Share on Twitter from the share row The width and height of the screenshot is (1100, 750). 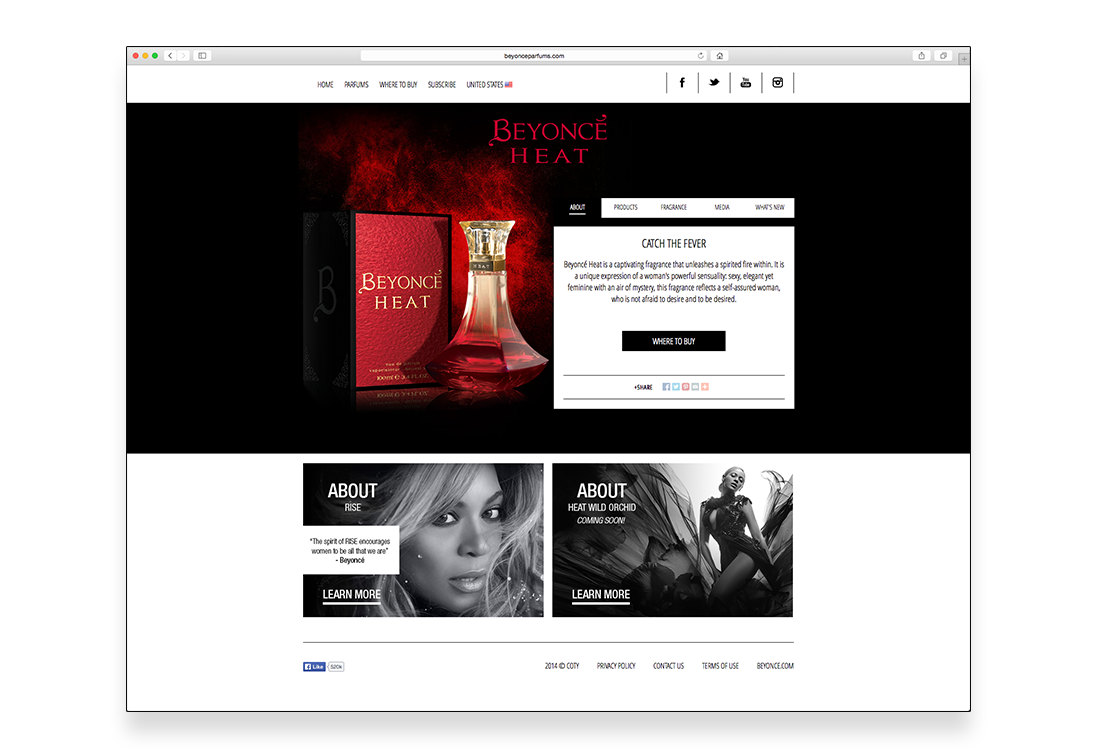(676, 387)
